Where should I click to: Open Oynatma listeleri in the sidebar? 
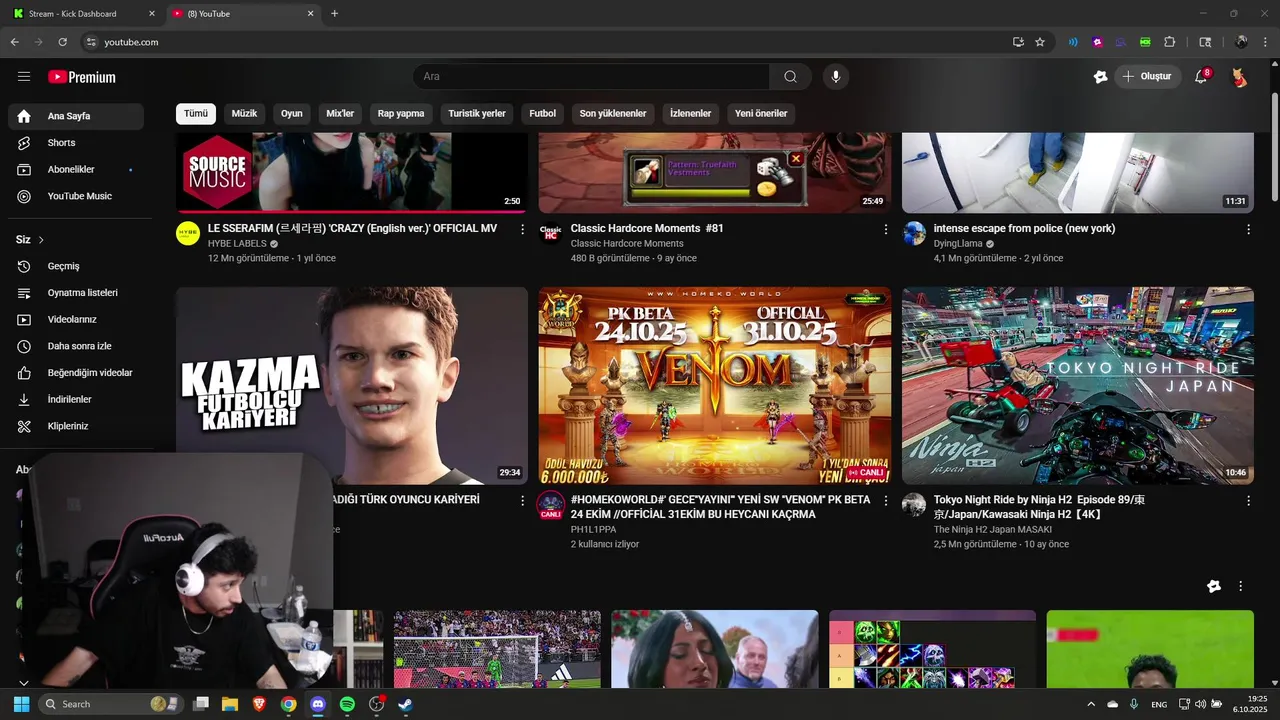pyautogui.click(x=76, y=293)
